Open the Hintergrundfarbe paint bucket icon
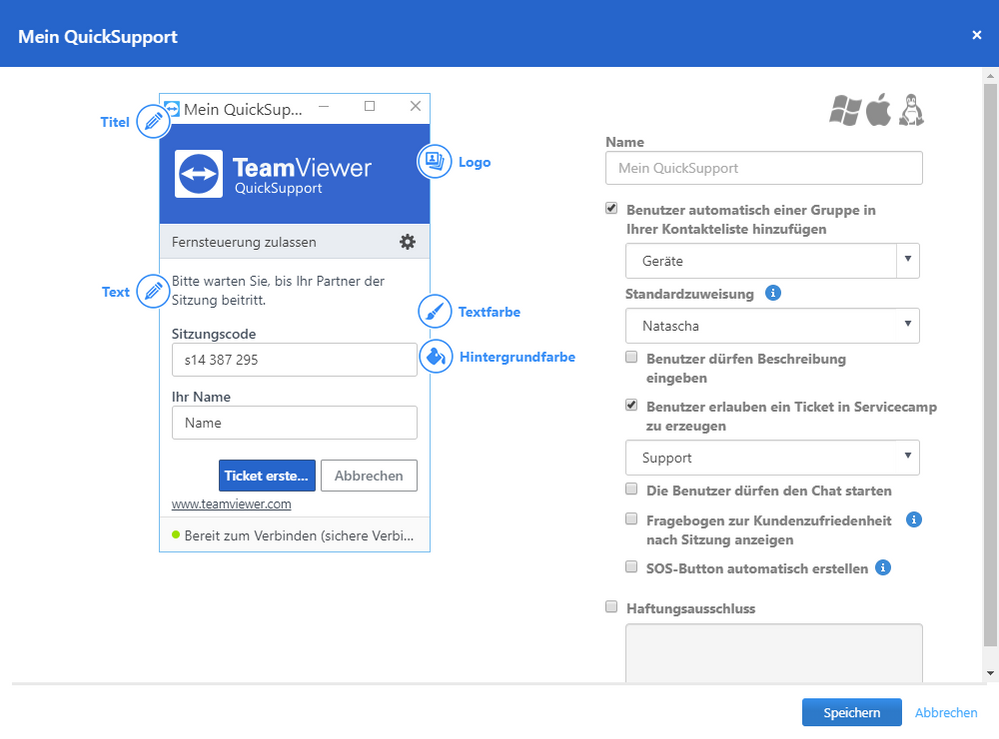Viewport: 999px width, 739px height. click(436, 356)
